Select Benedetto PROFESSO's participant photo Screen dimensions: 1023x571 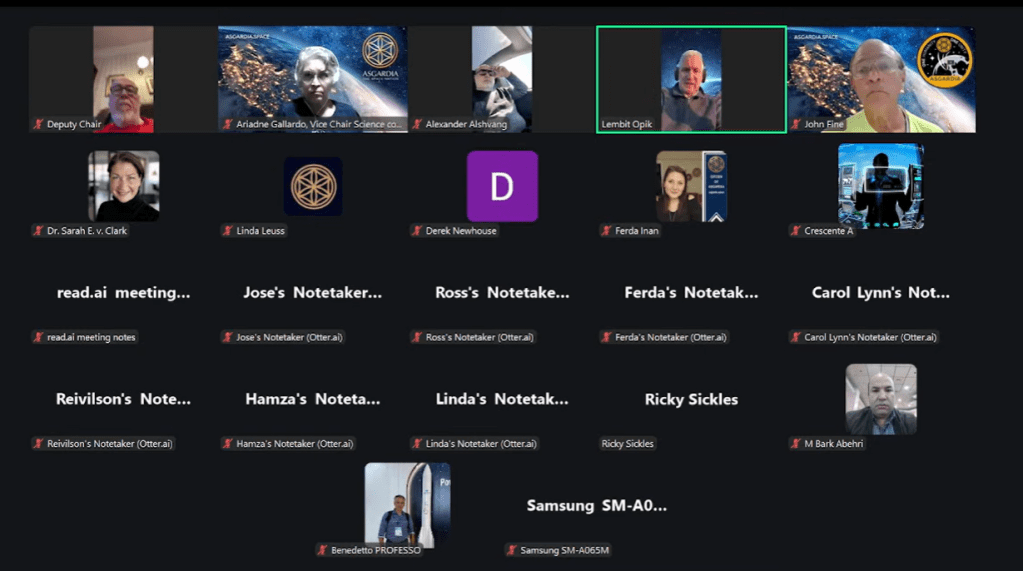tap(407, 503)
